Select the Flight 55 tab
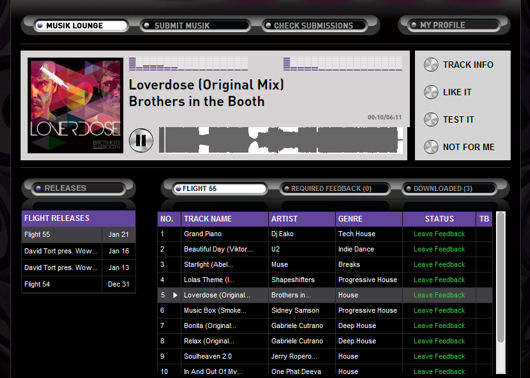The image size is (530, 378). [x=220, y=188]
